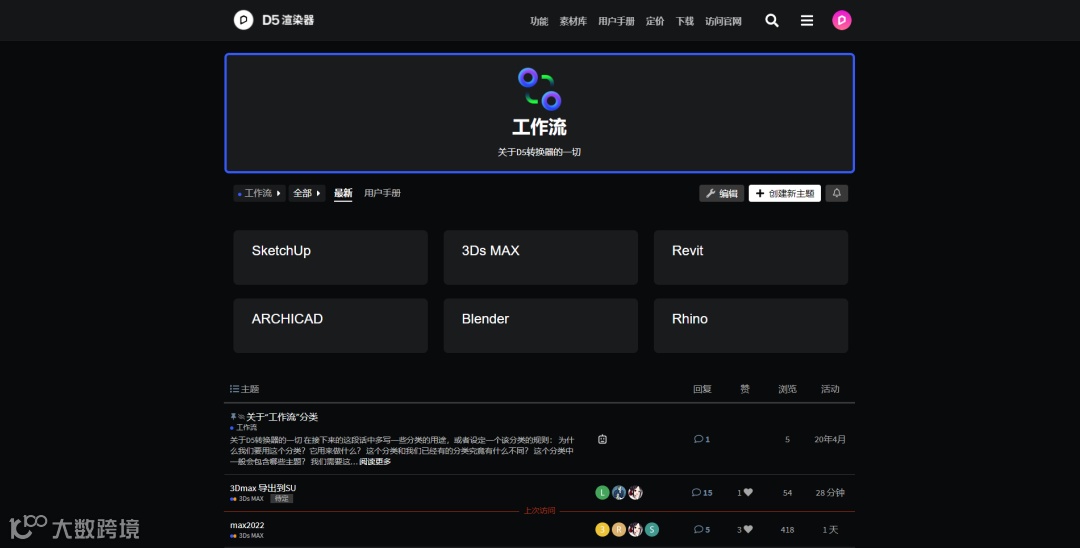Open the 3Dmax 导出到SU topic
This screenshot has width=1080, height=548.
point(263,487)
